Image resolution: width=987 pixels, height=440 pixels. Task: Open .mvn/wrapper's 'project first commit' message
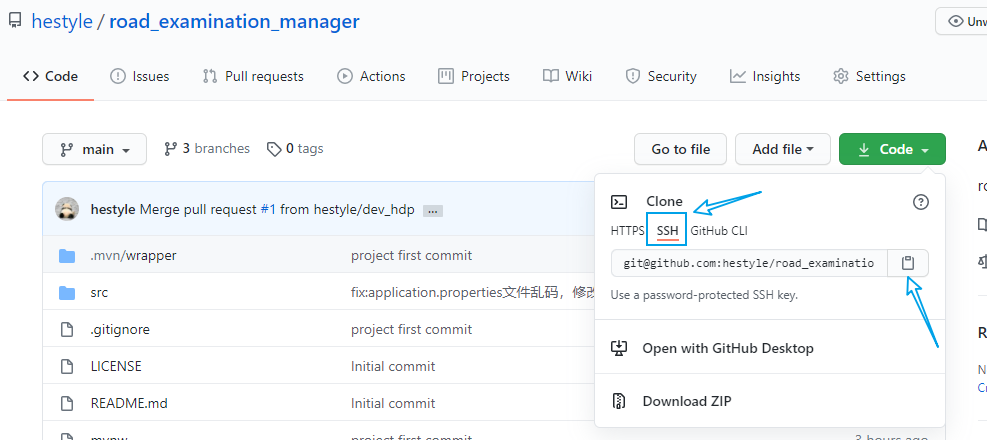[x=412, y=255]
